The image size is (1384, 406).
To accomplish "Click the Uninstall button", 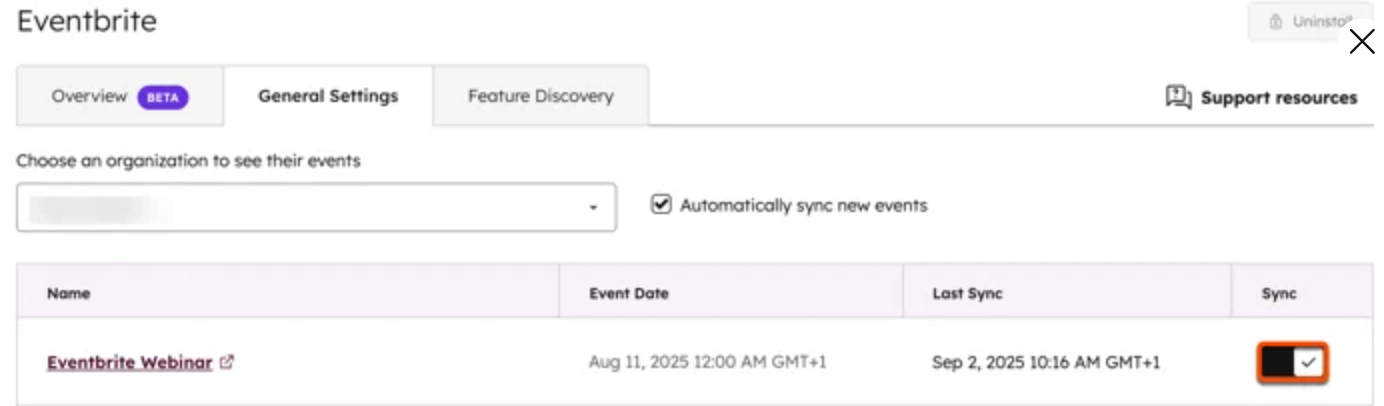I will click(x=1310, y=22).
